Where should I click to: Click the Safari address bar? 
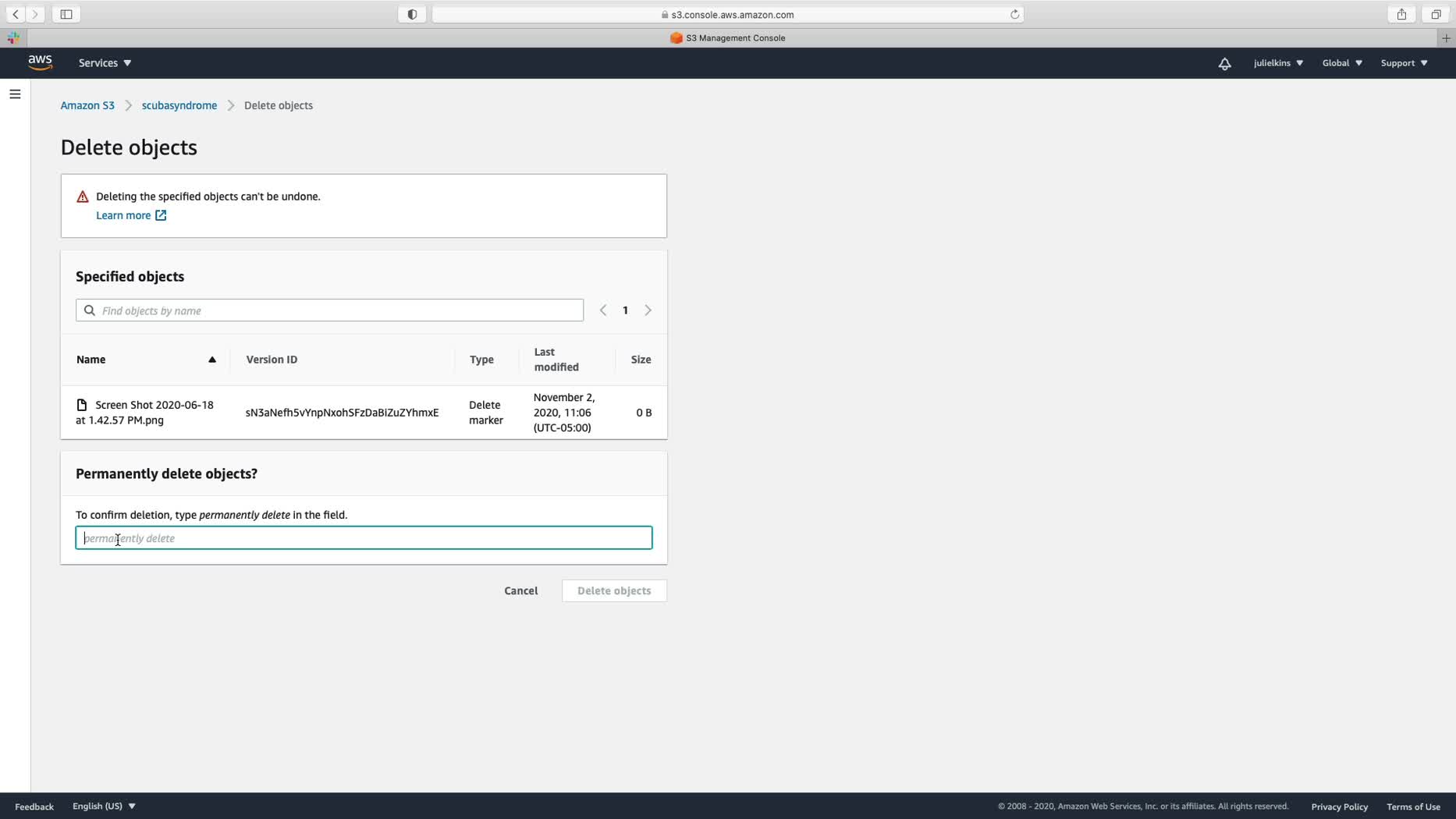tap(727, 14)
